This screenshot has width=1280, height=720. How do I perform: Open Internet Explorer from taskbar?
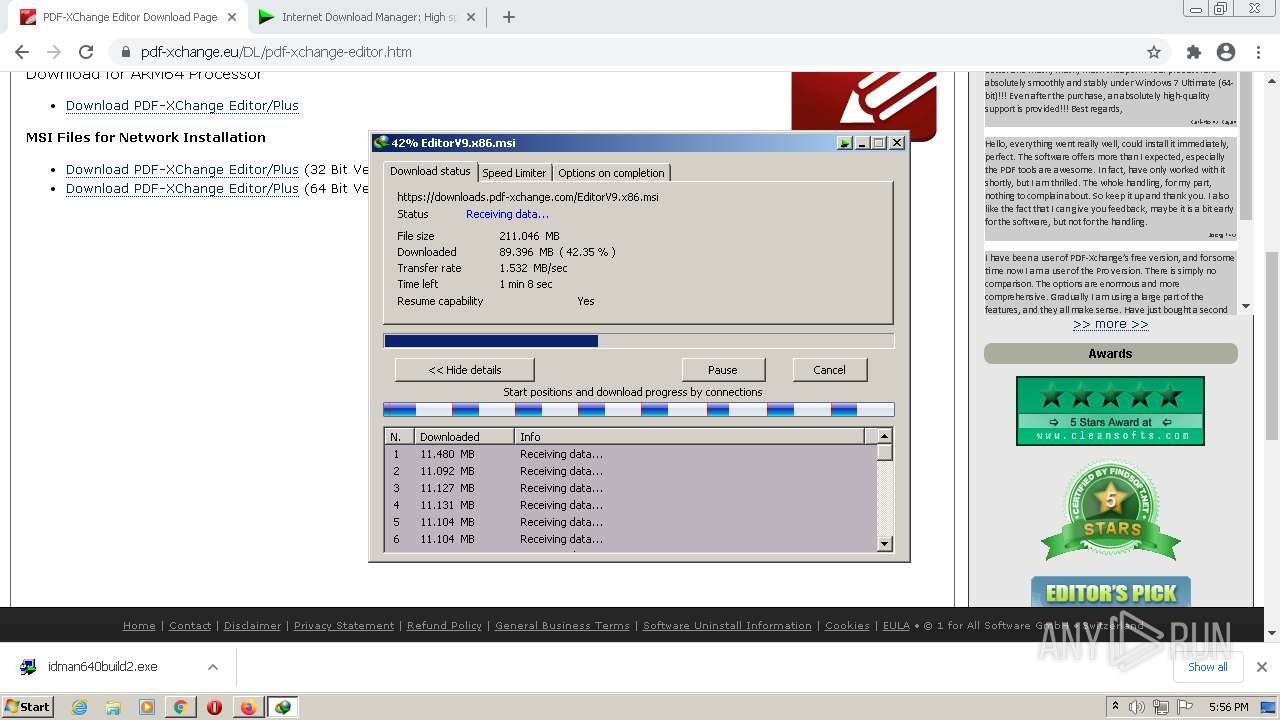pyautogui.click(x=79, y=707)
